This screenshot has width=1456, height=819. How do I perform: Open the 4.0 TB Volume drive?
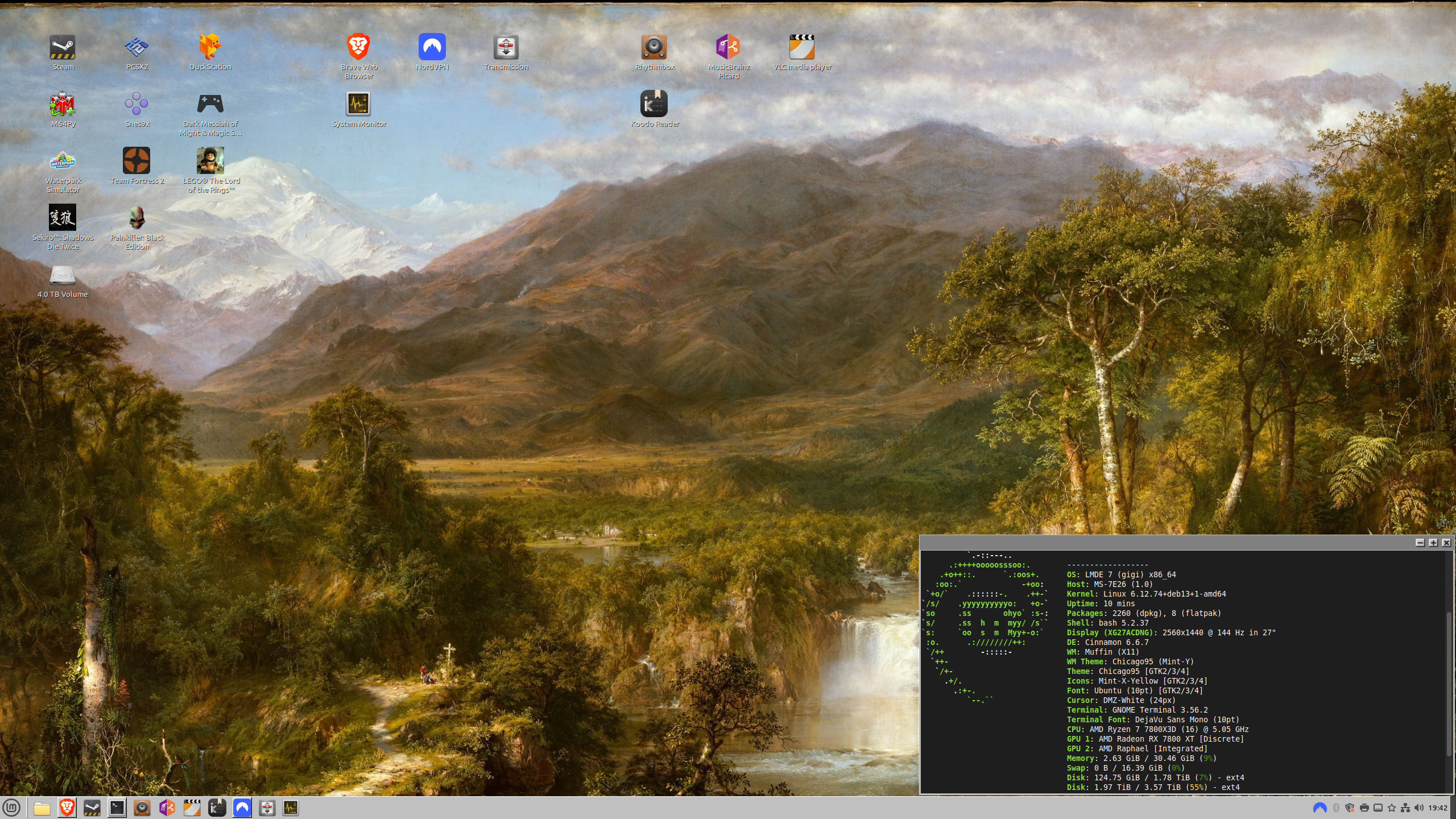click(x=63, y=276)
